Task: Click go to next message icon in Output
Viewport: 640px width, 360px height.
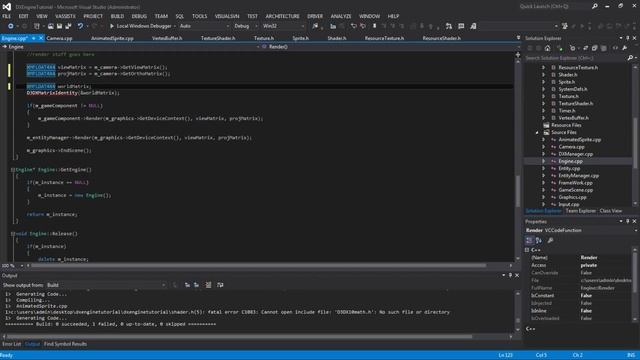Action: [196, 285]
